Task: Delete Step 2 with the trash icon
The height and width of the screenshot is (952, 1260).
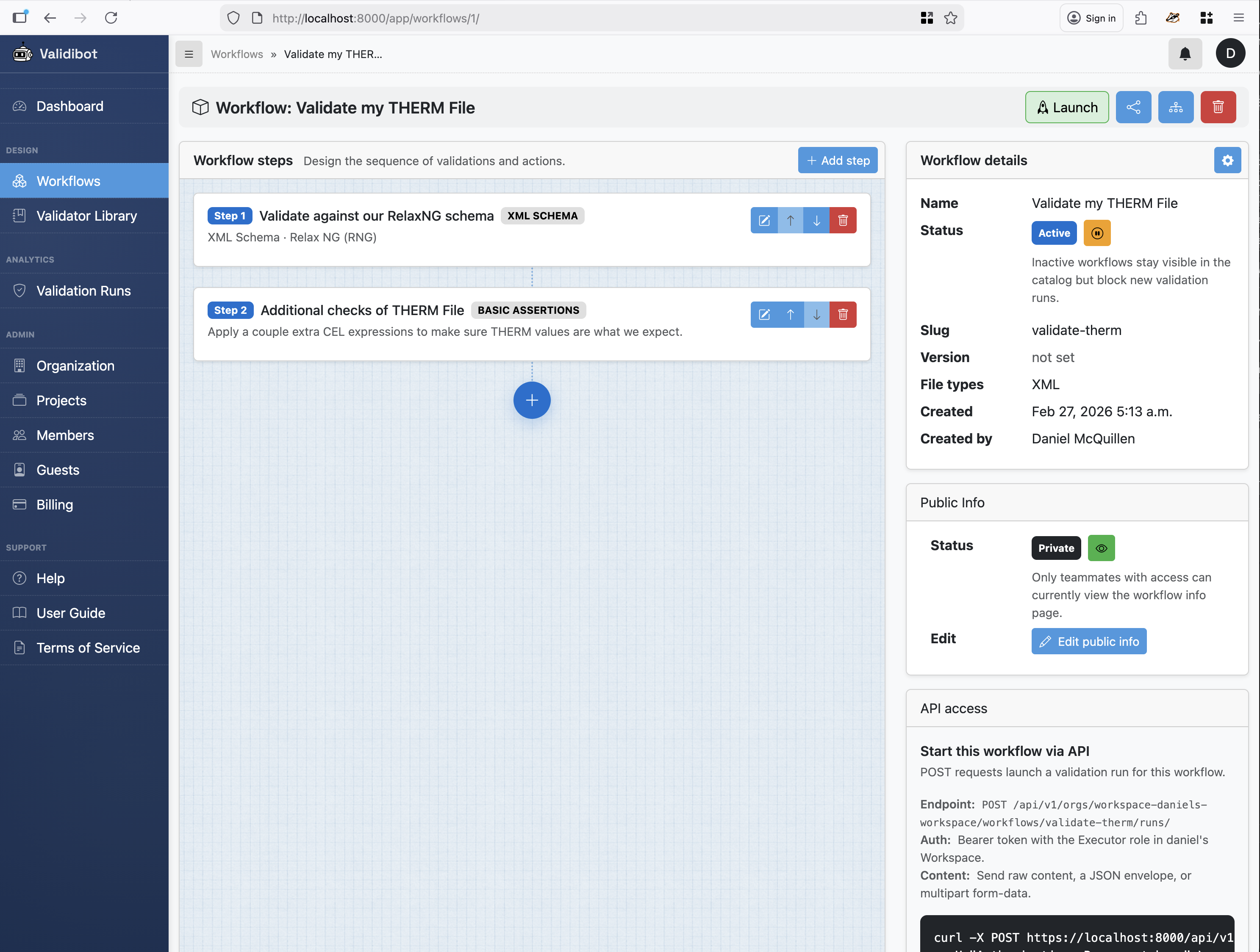Action: (x=843, y=314)
